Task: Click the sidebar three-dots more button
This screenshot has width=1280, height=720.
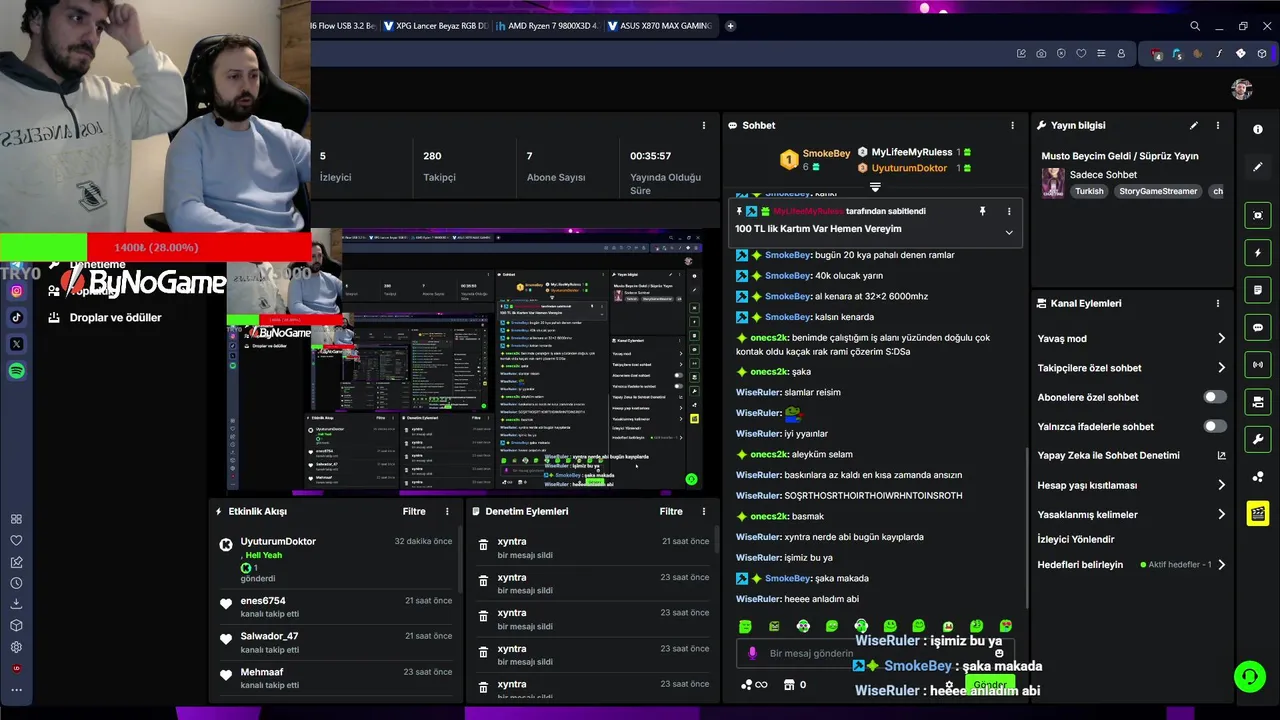Action: (x=16, y=690)
